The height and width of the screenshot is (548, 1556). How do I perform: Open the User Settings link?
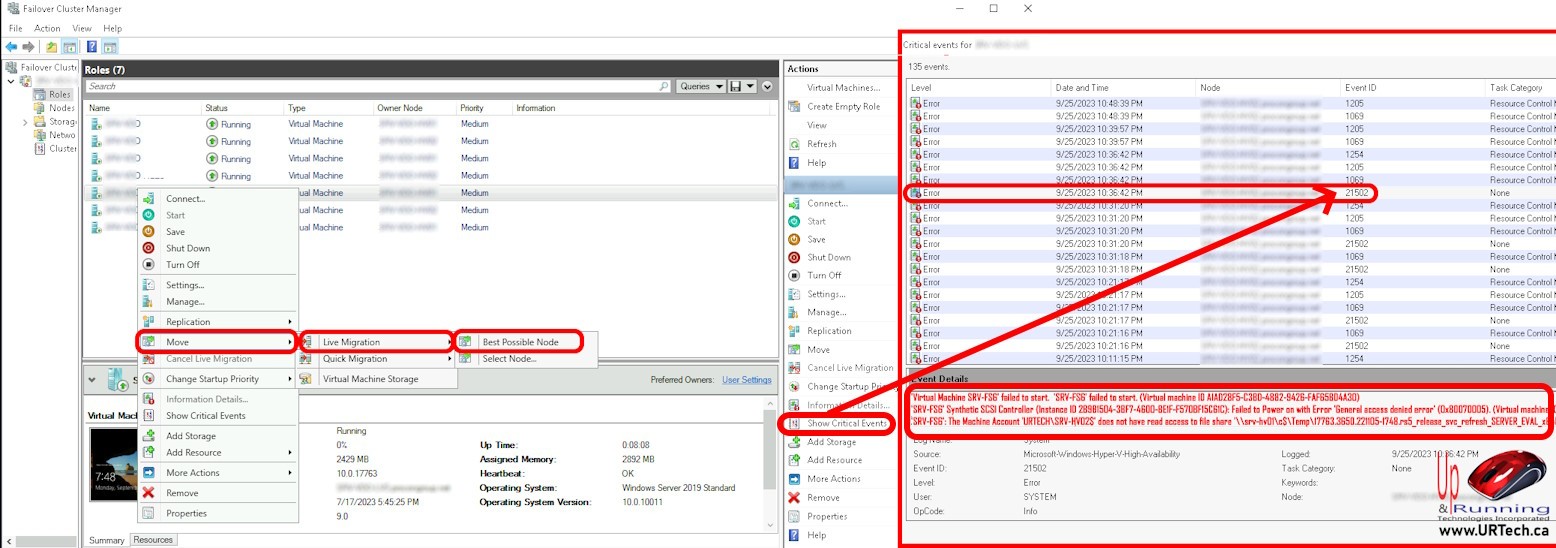pos(746,380)
